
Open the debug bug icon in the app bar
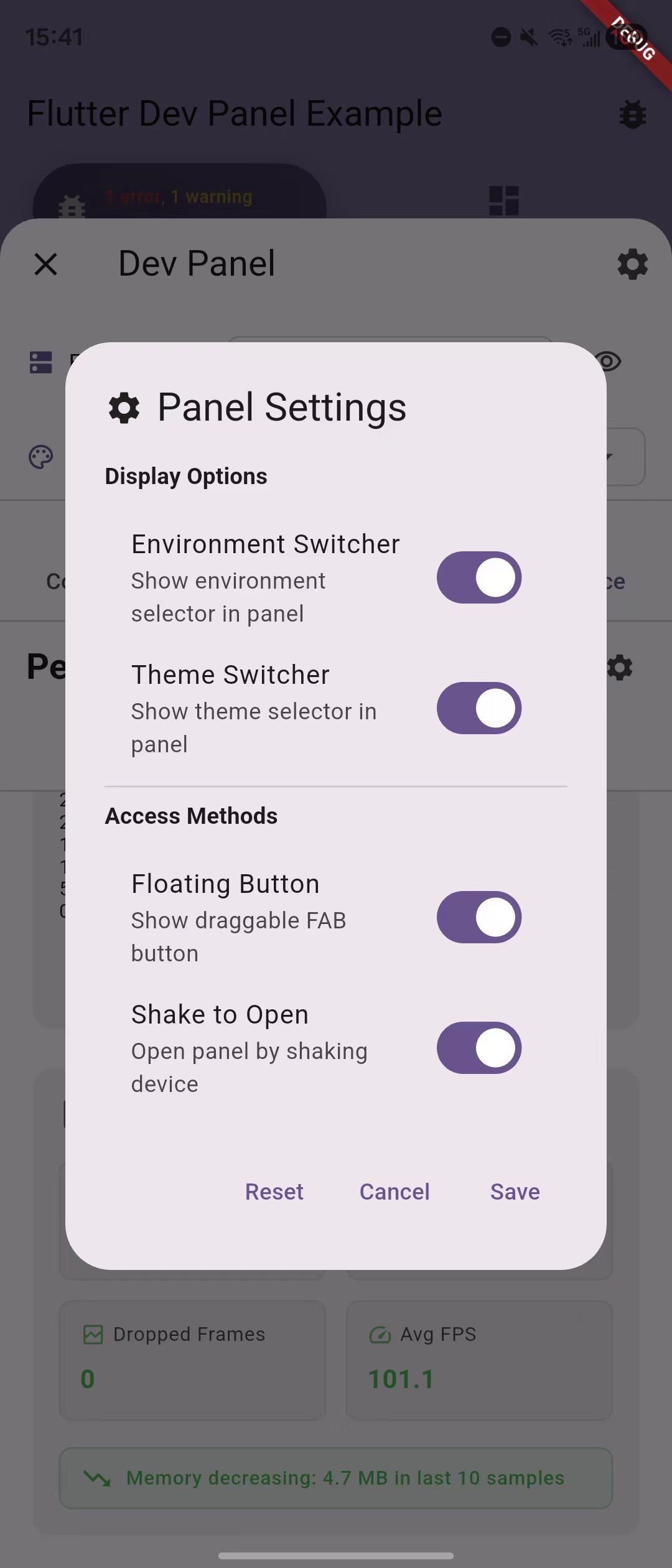pyautogui.click(x=632, y=114)
